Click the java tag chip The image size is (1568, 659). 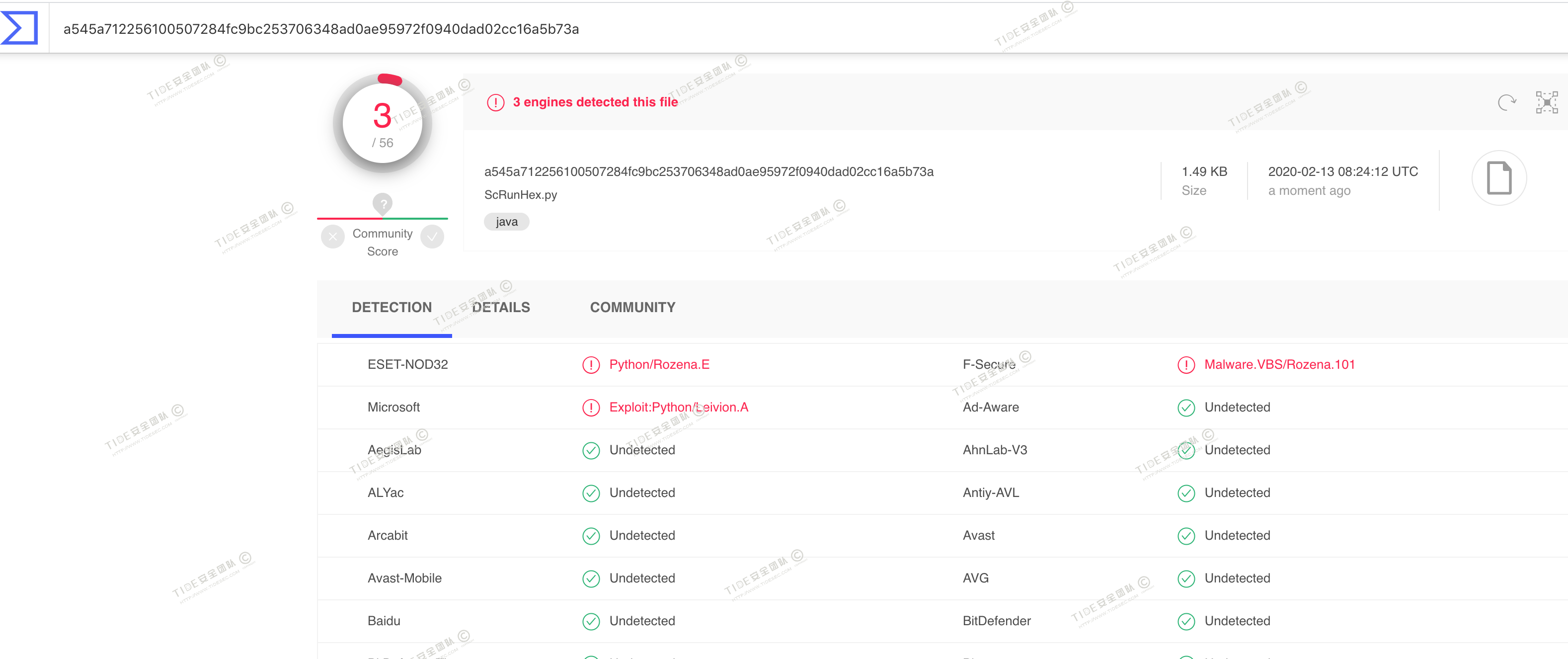click(506, 222)
